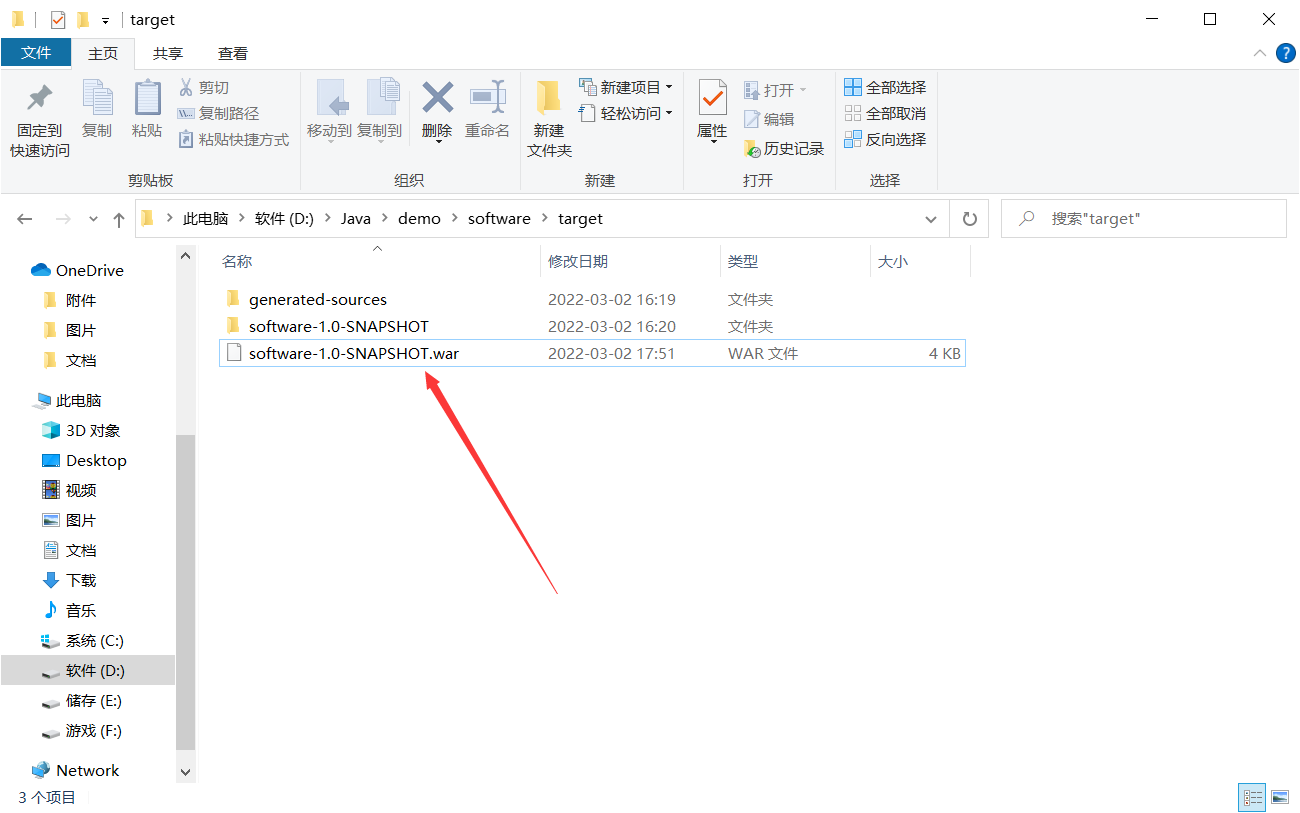Select the software-1.0-SNAPSHOT.war file

[x=592, y=354]
